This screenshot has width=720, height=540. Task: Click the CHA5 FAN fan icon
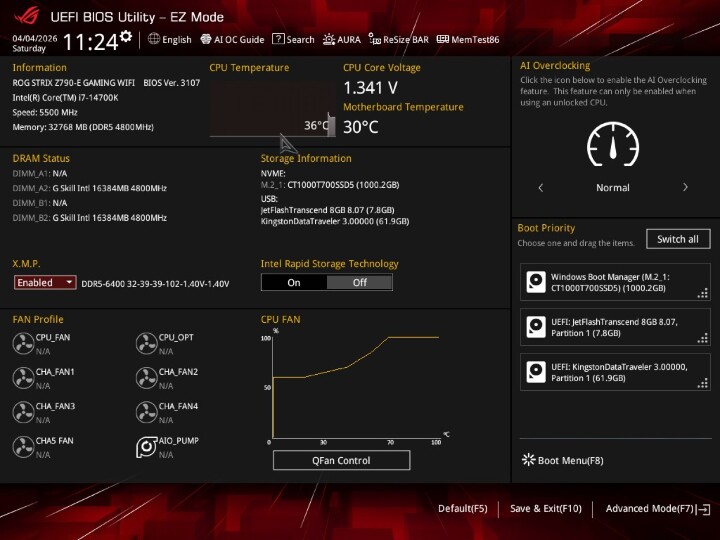(x=23, y=447)
